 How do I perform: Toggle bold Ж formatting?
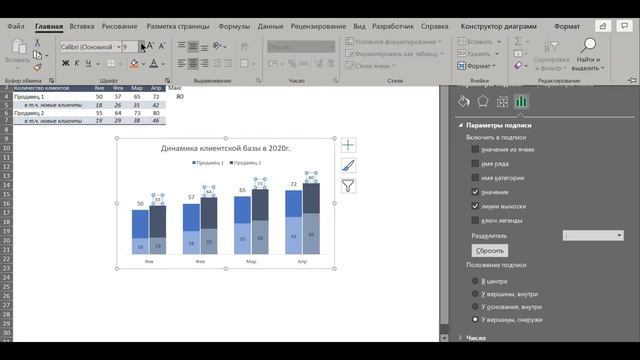click(65, 63)
